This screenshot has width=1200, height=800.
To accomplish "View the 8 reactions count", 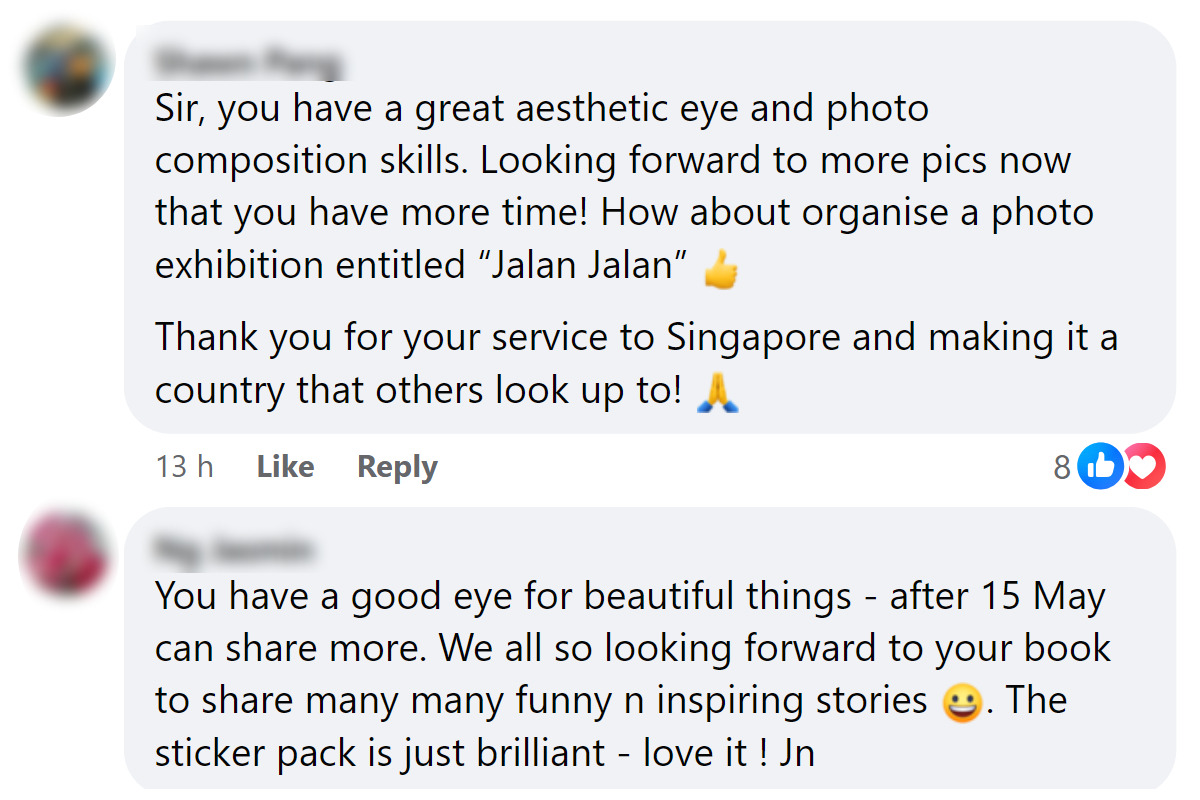I will pos(1062,467).
